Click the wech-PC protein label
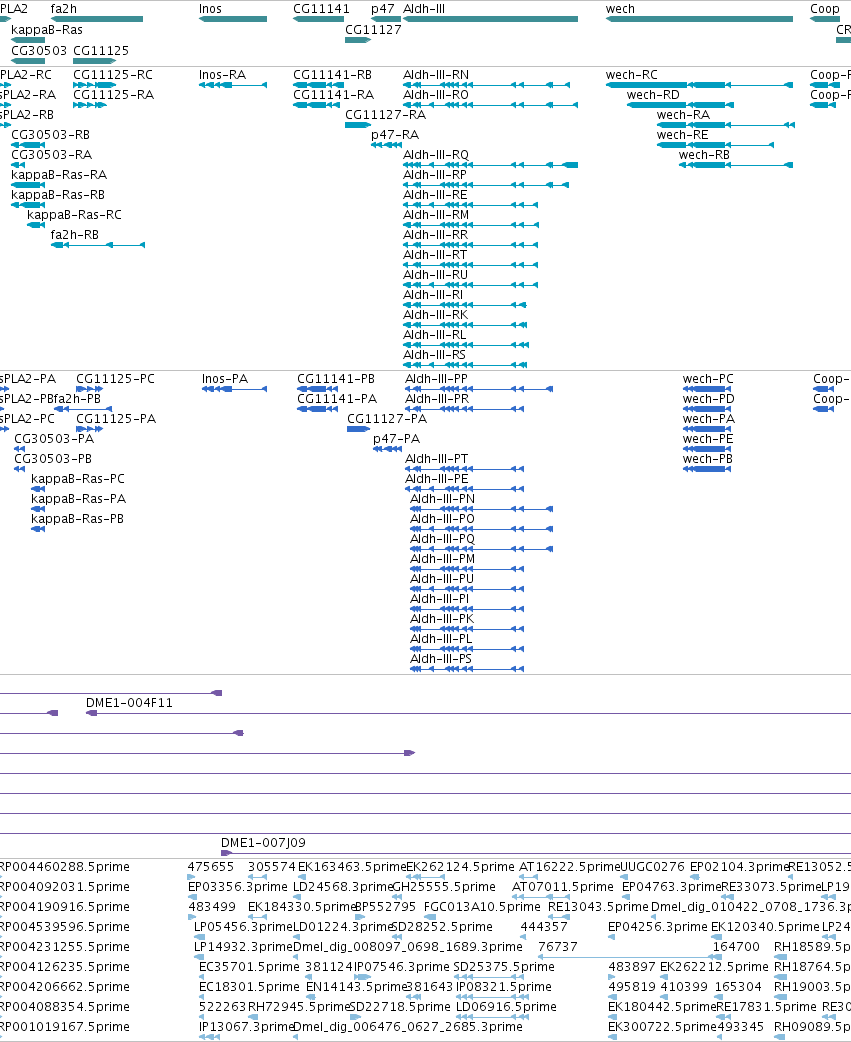 click(708, 379)
